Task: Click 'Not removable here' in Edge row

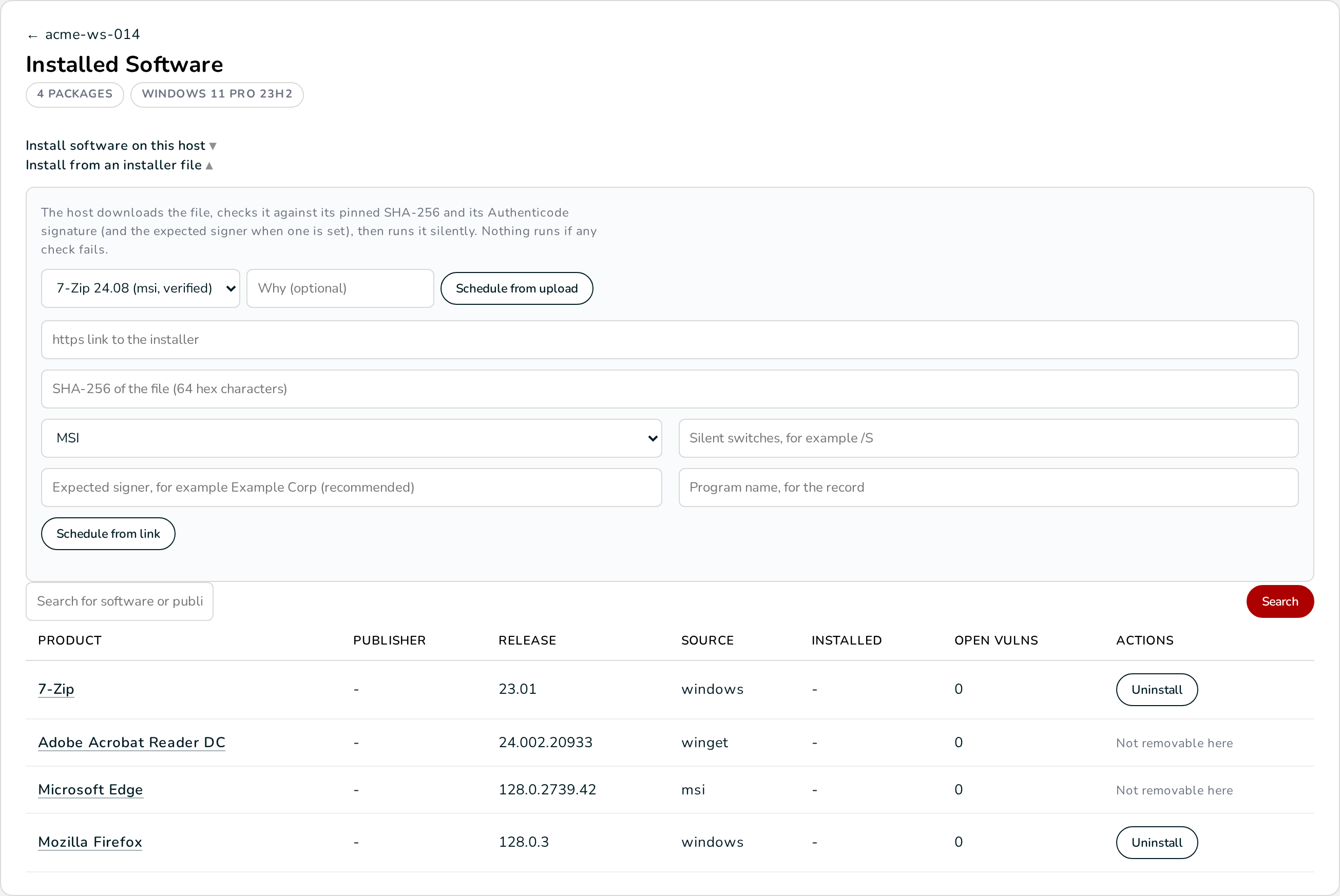Action: pos(1174,790)
